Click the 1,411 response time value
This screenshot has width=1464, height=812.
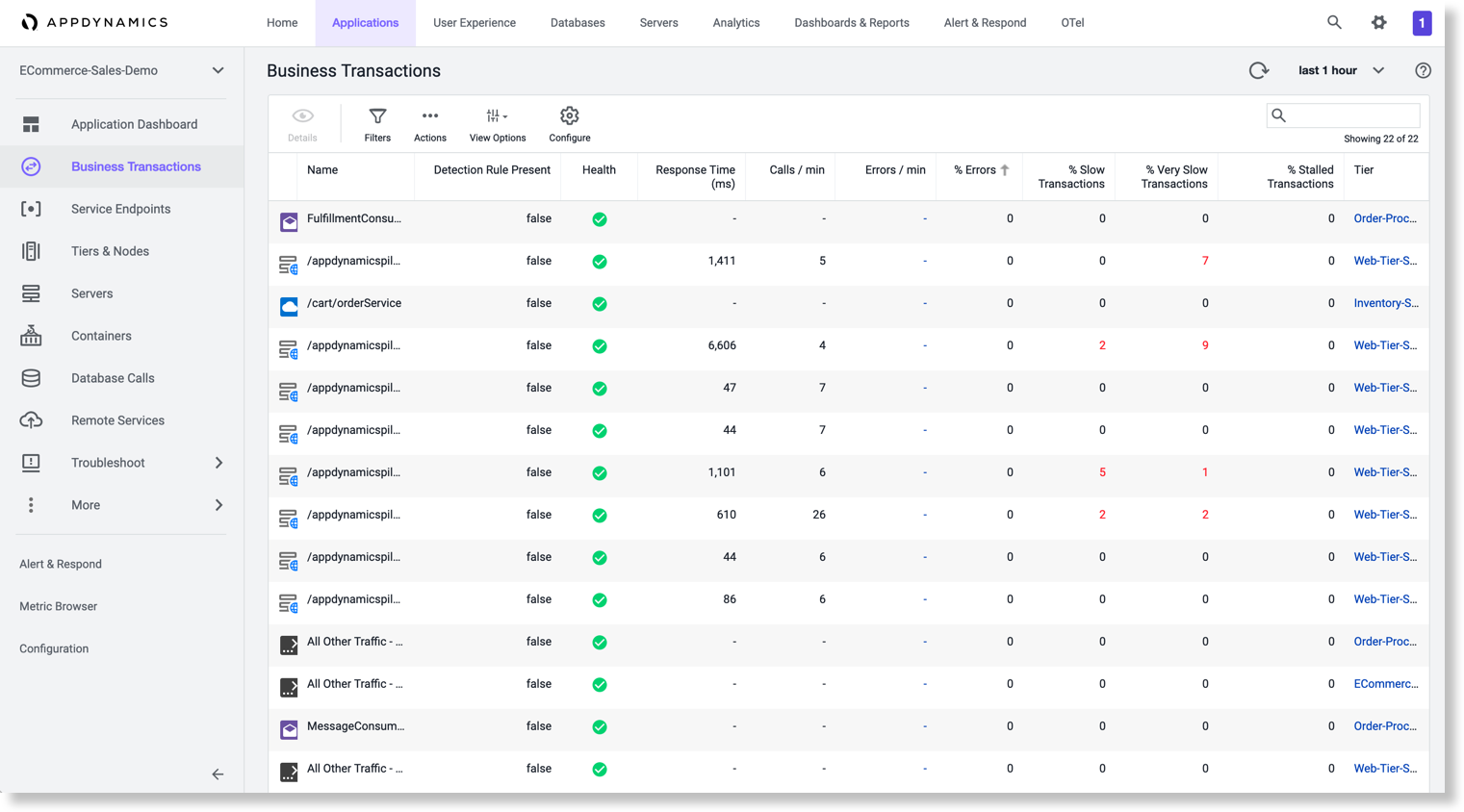coord(722,261)
